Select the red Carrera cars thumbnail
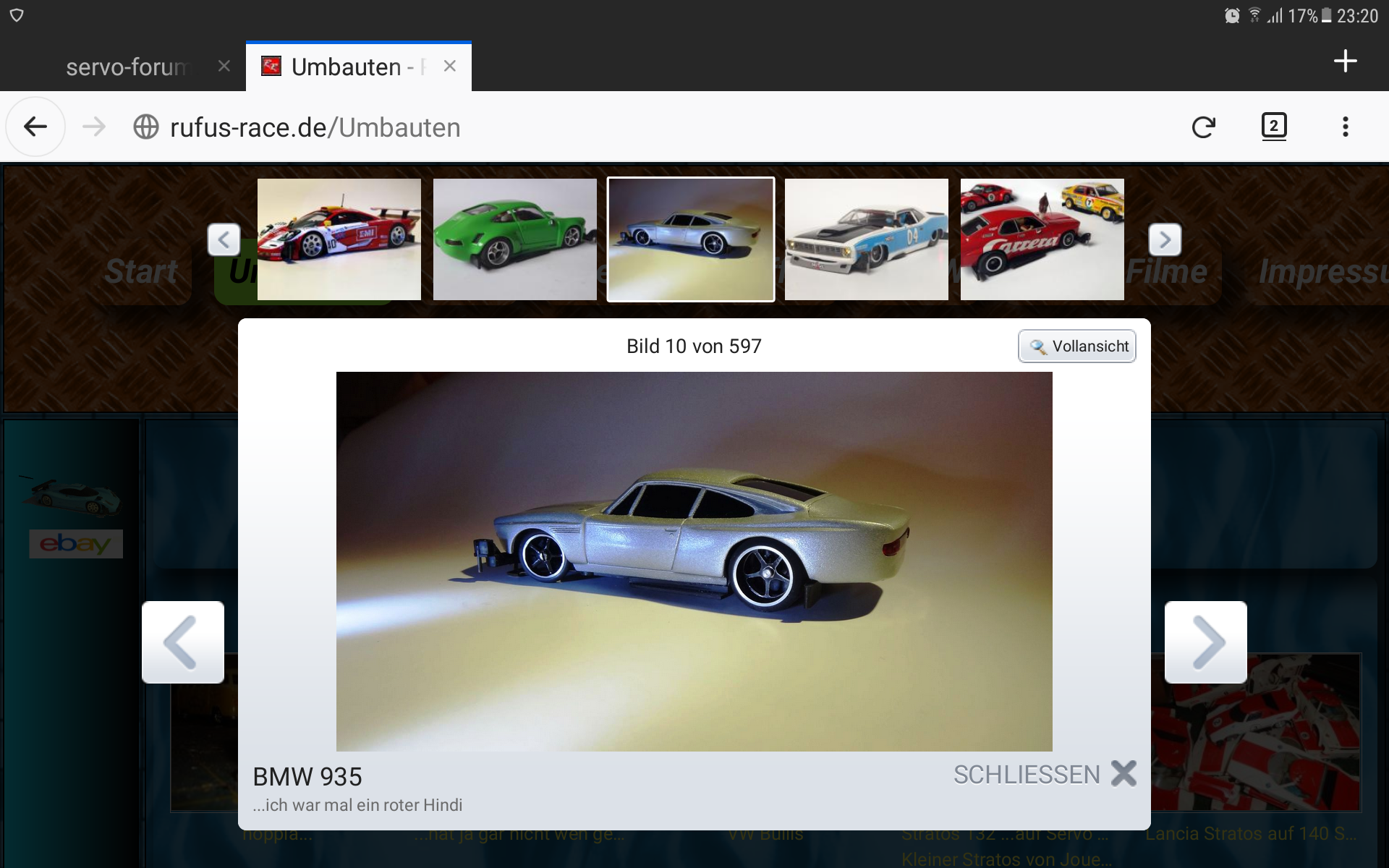This screenshot has height=868, width=1389. 1042,239
